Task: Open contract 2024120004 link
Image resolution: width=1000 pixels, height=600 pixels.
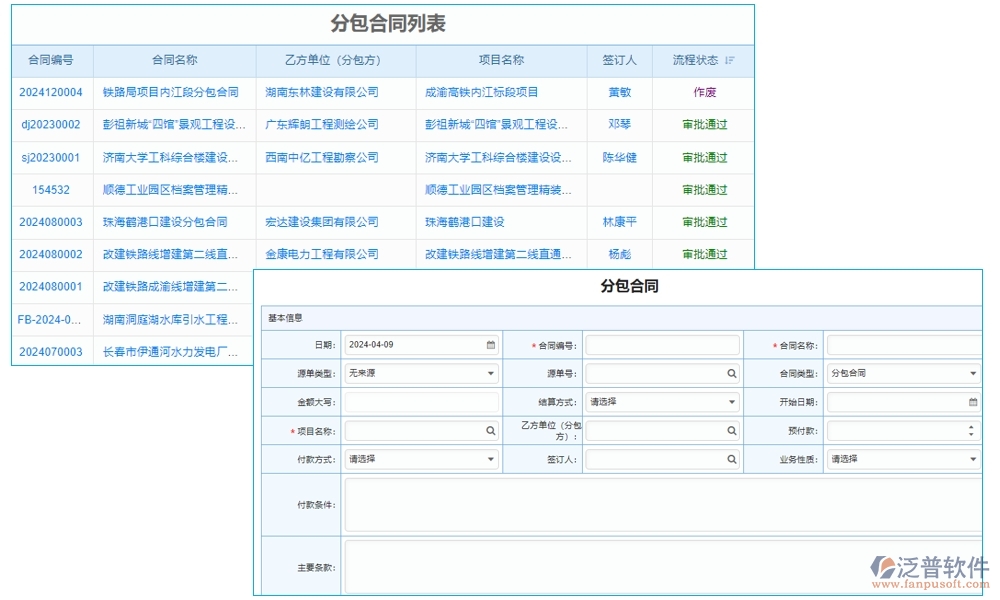Action: pos(51,92)
